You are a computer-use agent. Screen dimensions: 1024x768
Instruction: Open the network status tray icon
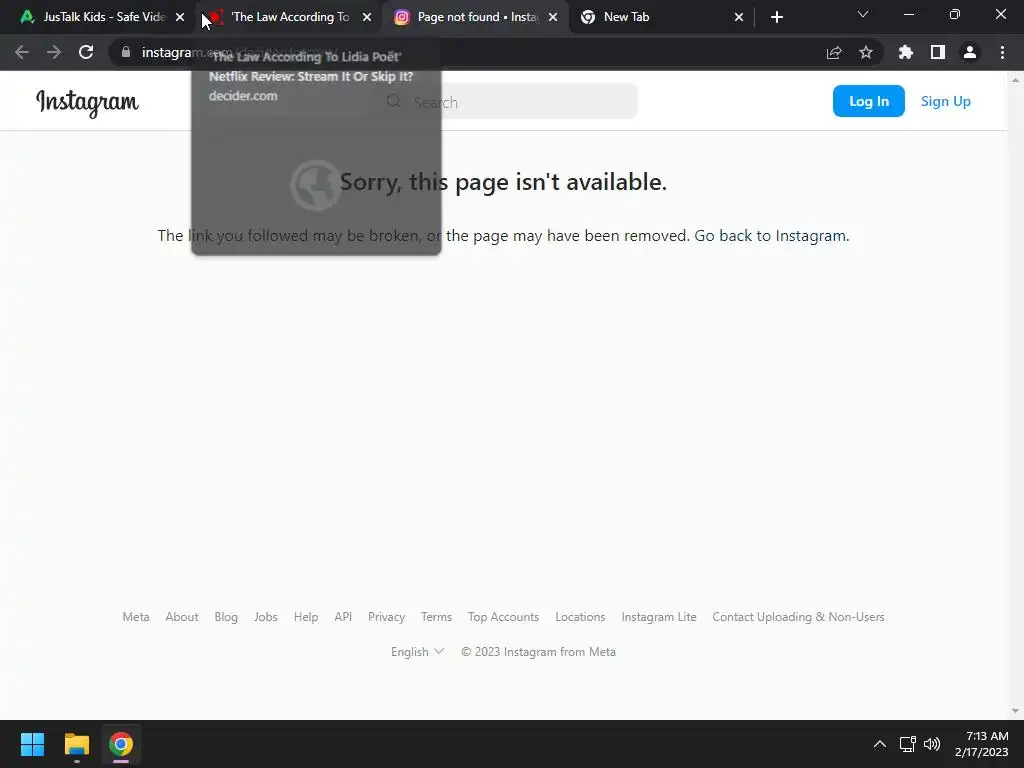click(x=907, y=744)
